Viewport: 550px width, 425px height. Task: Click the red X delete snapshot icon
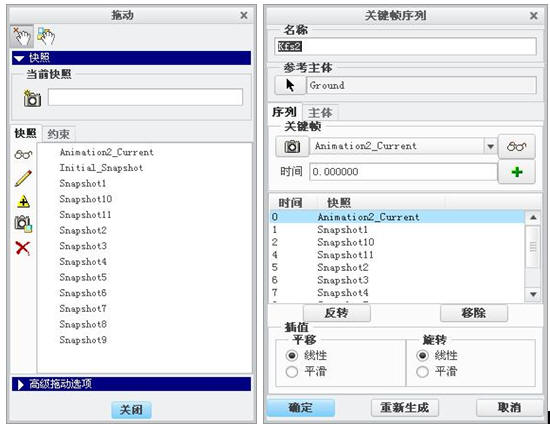click(x=23, y=248)
